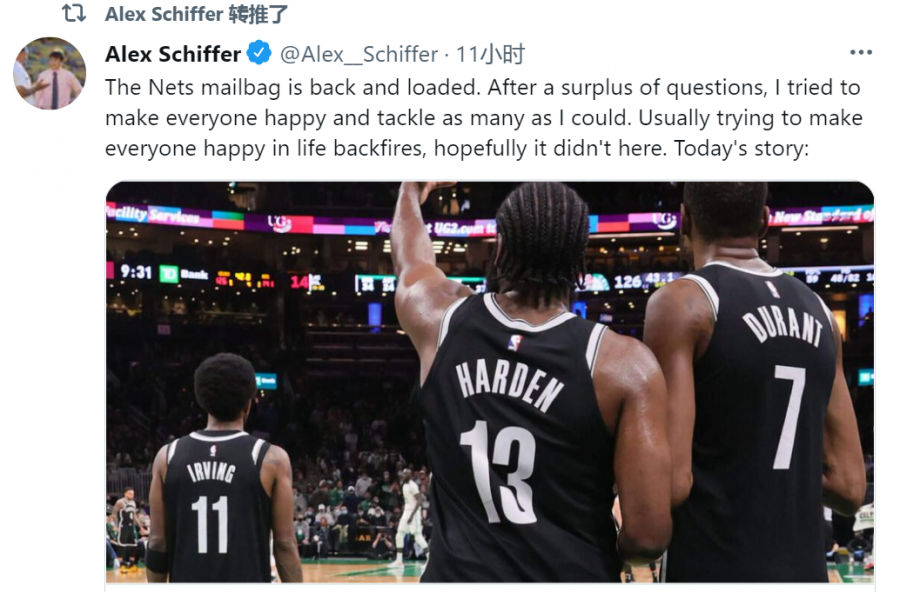Click the 'Today's story:' text at tweet end
The image size is (900, 592).
pyautogui.click(x=742, y=148)
